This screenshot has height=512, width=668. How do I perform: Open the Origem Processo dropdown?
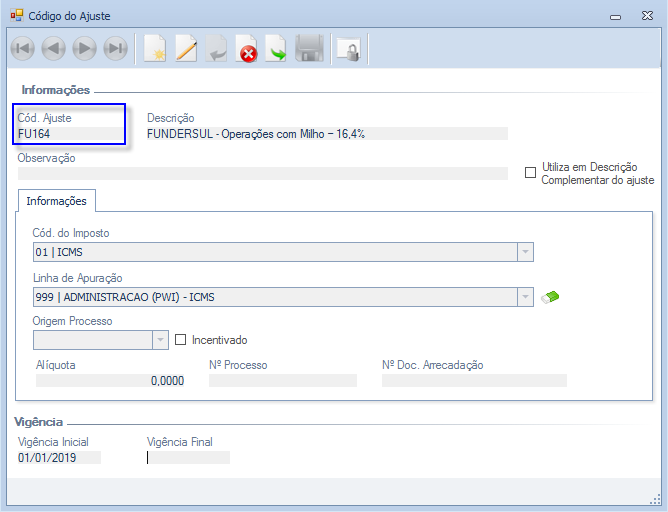160,340
